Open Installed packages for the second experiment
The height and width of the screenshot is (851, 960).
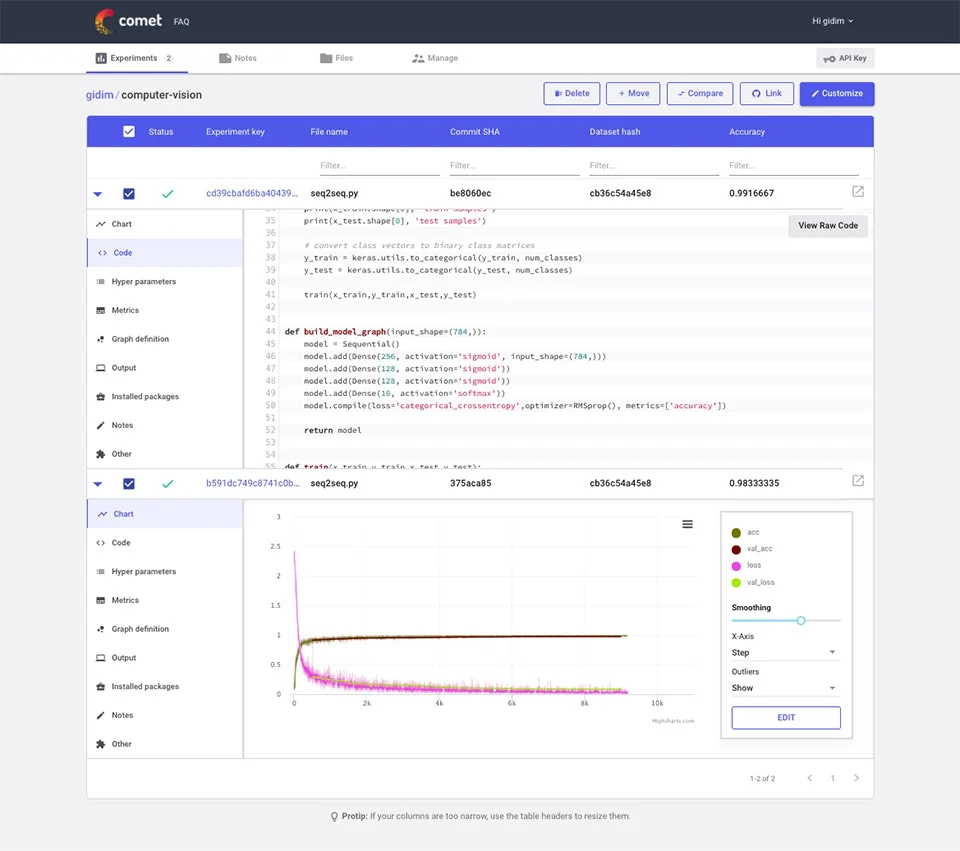click(x=145, y=686)
